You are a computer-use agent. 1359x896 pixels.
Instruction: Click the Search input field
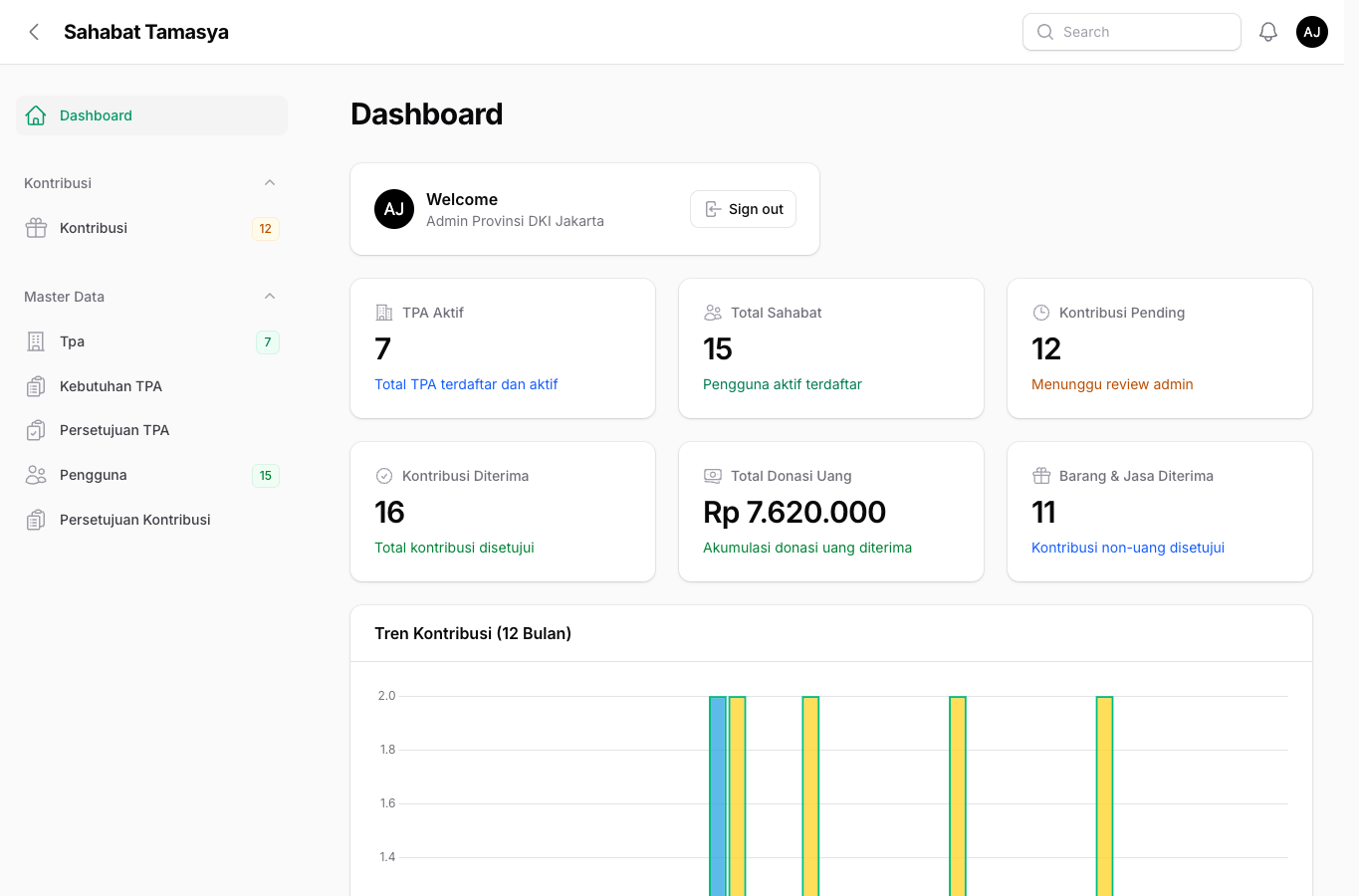(1132, 32)
